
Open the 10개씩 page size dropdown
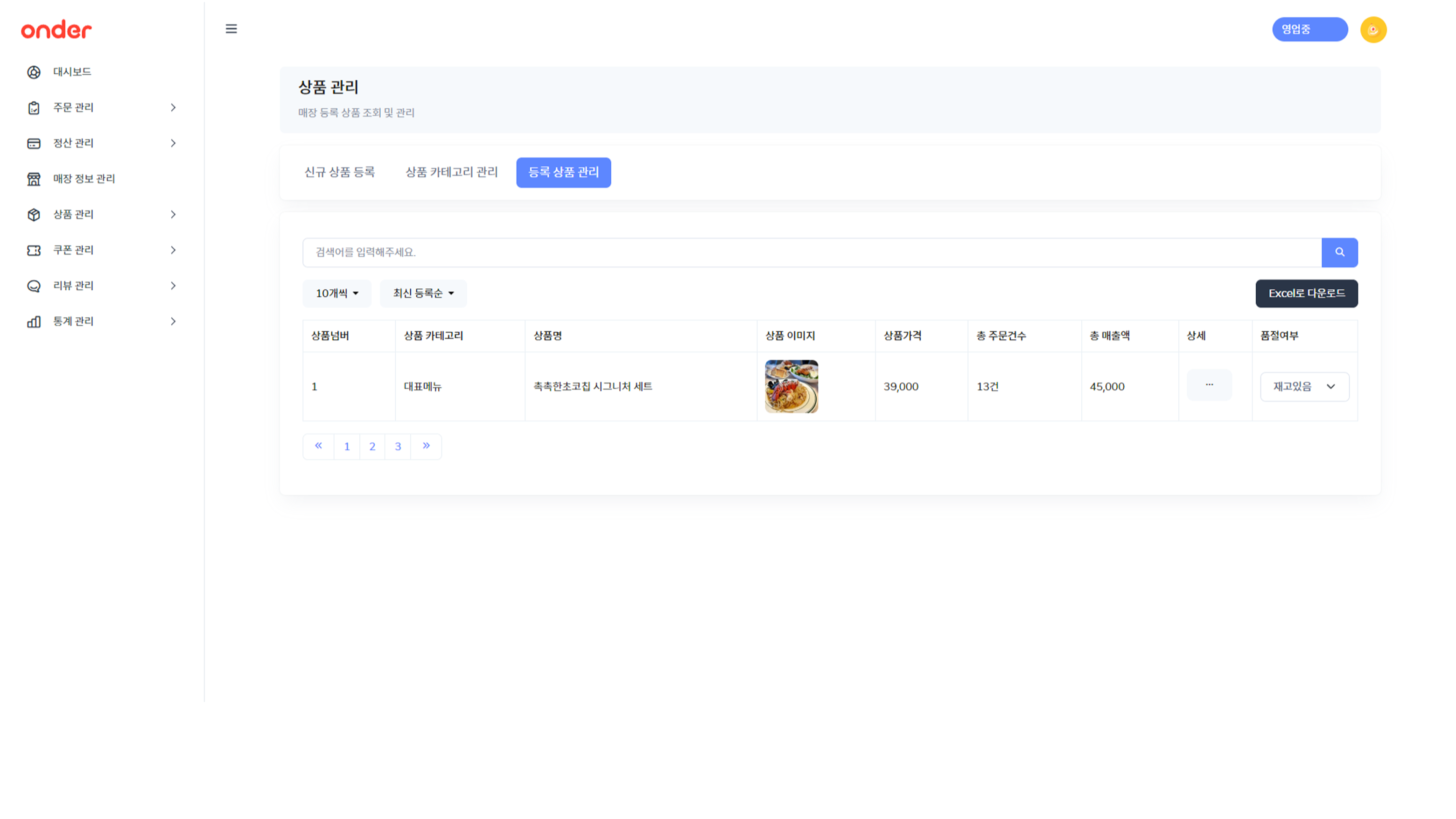pos(337,294)
